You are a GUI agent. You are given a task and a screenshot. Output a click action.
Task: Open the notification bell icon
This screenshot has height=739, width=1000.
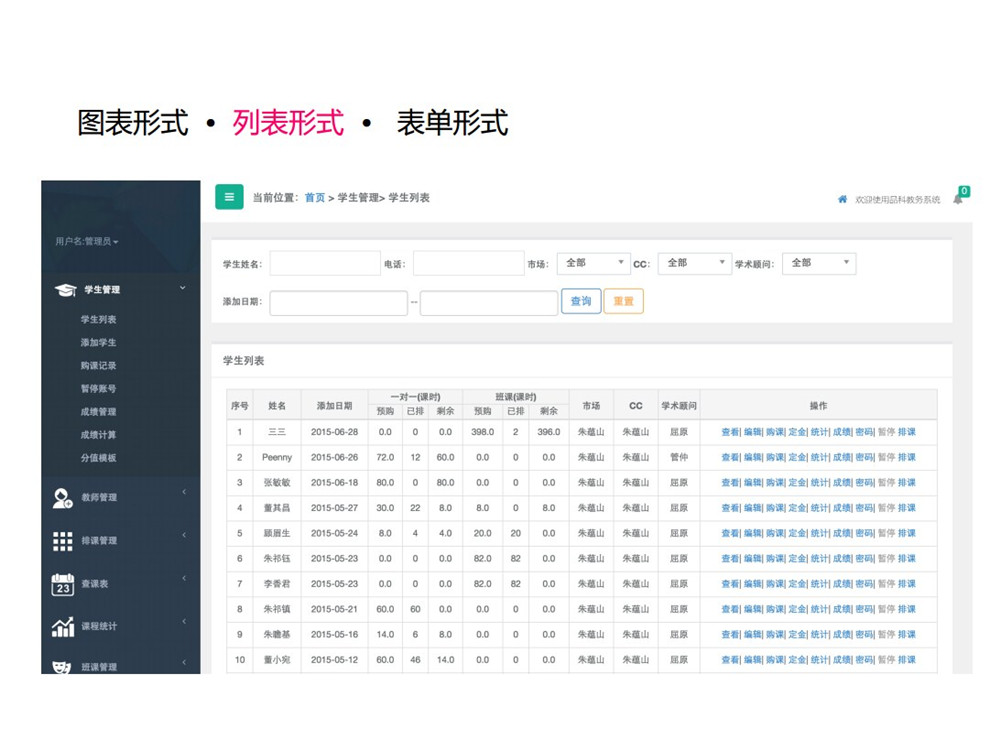coord(958,199)
